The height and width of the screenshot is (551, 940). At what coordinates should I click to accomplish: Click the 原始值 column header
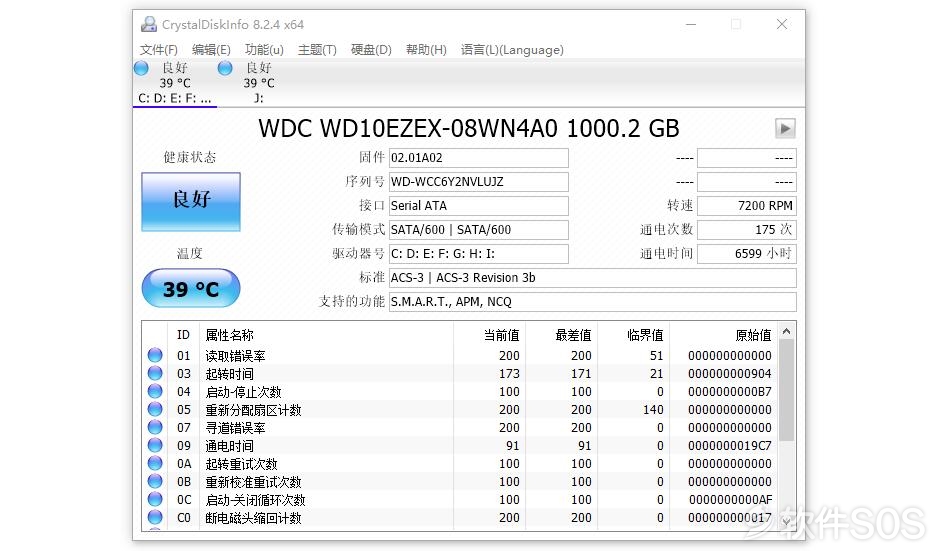click(753, 335)
